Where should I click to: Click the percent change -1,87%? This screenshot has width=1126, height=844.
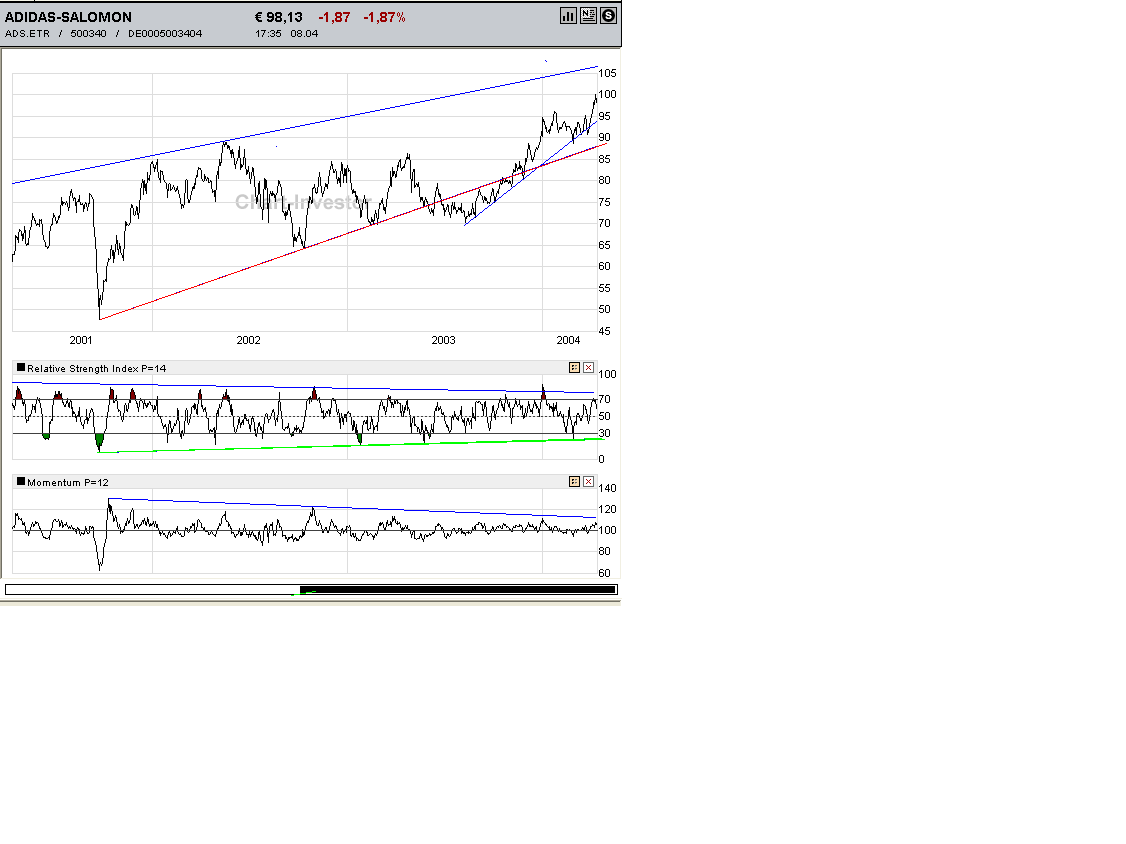[384, 17]
